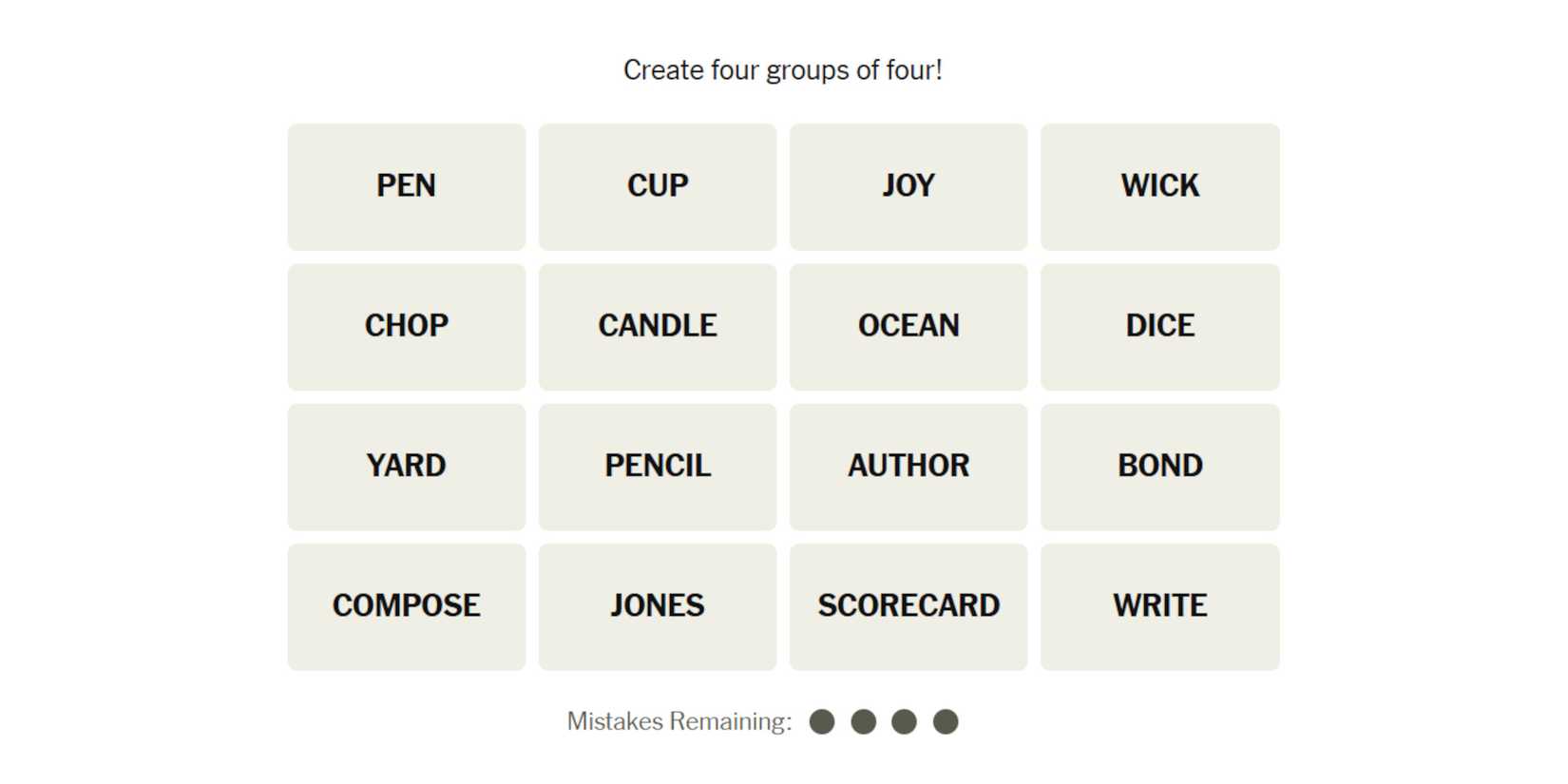Pick the PENCIL tile
1568x784 pixels.
(x=657, y=467)
